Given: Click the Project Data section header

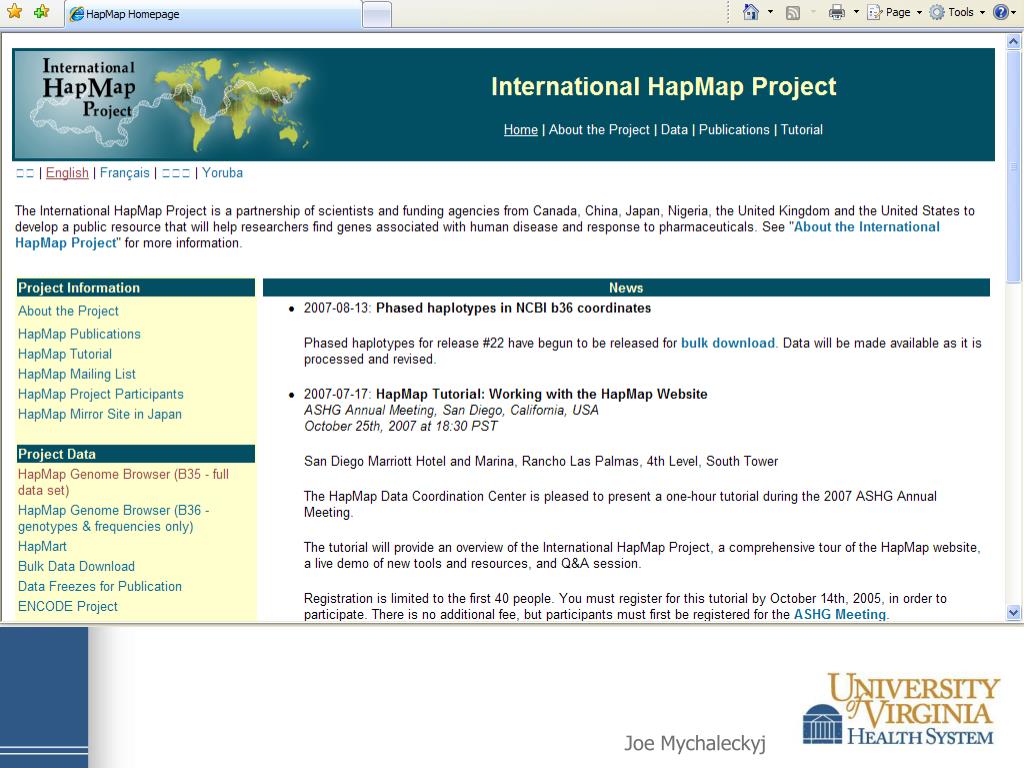Looking at the screenshot, I should coord(136,454).
